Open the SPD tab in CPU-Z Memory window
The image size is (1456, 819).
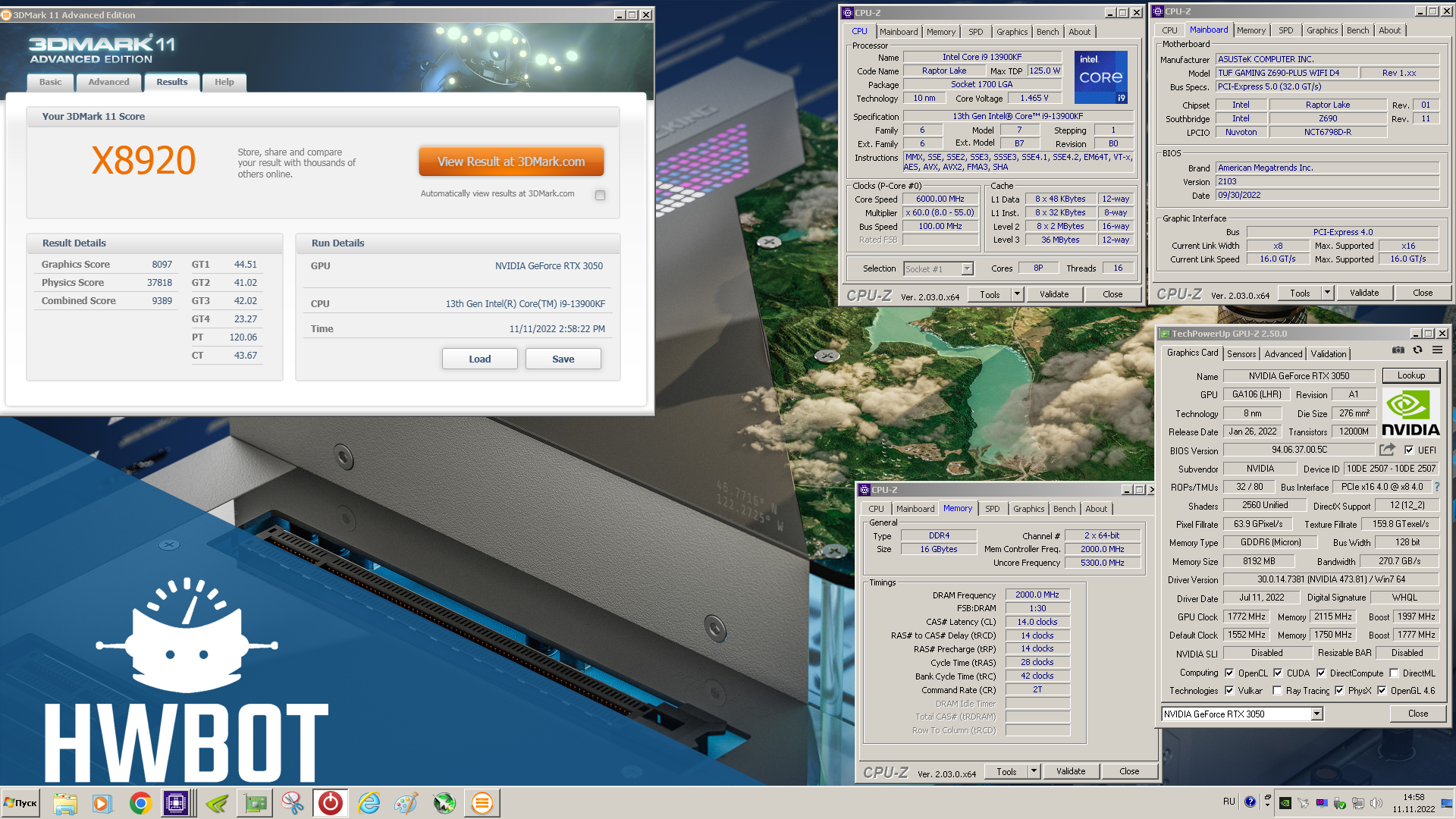pos(993,509)
